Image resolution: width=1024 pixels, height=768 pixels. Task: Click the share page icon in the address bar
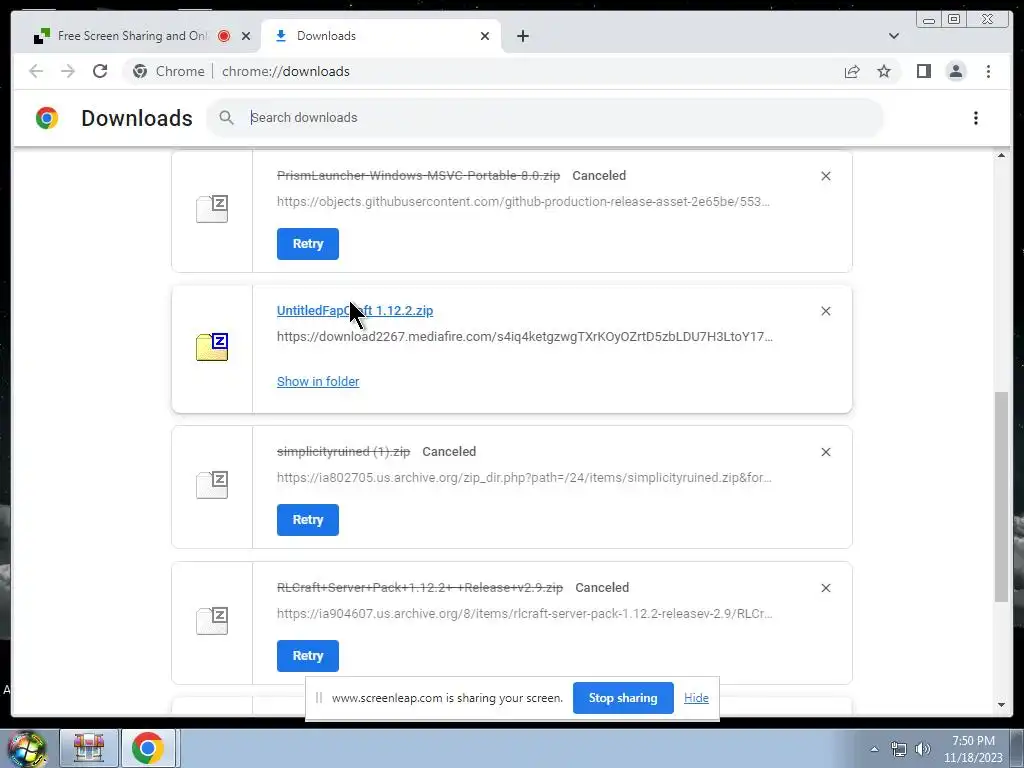coord(852,71)
